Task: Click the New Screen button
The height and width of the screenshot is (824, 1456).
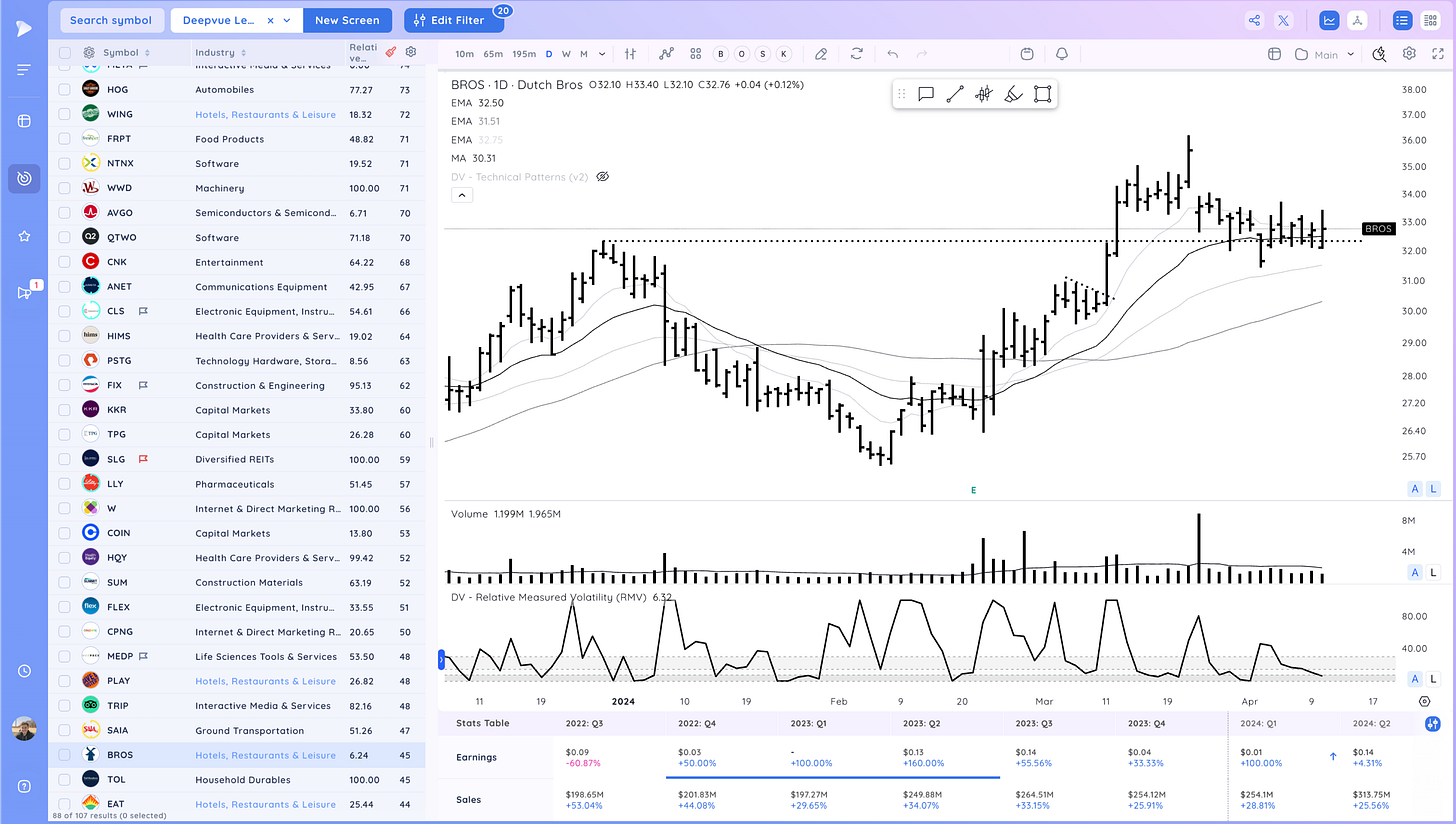Action: tap(347, 20)
